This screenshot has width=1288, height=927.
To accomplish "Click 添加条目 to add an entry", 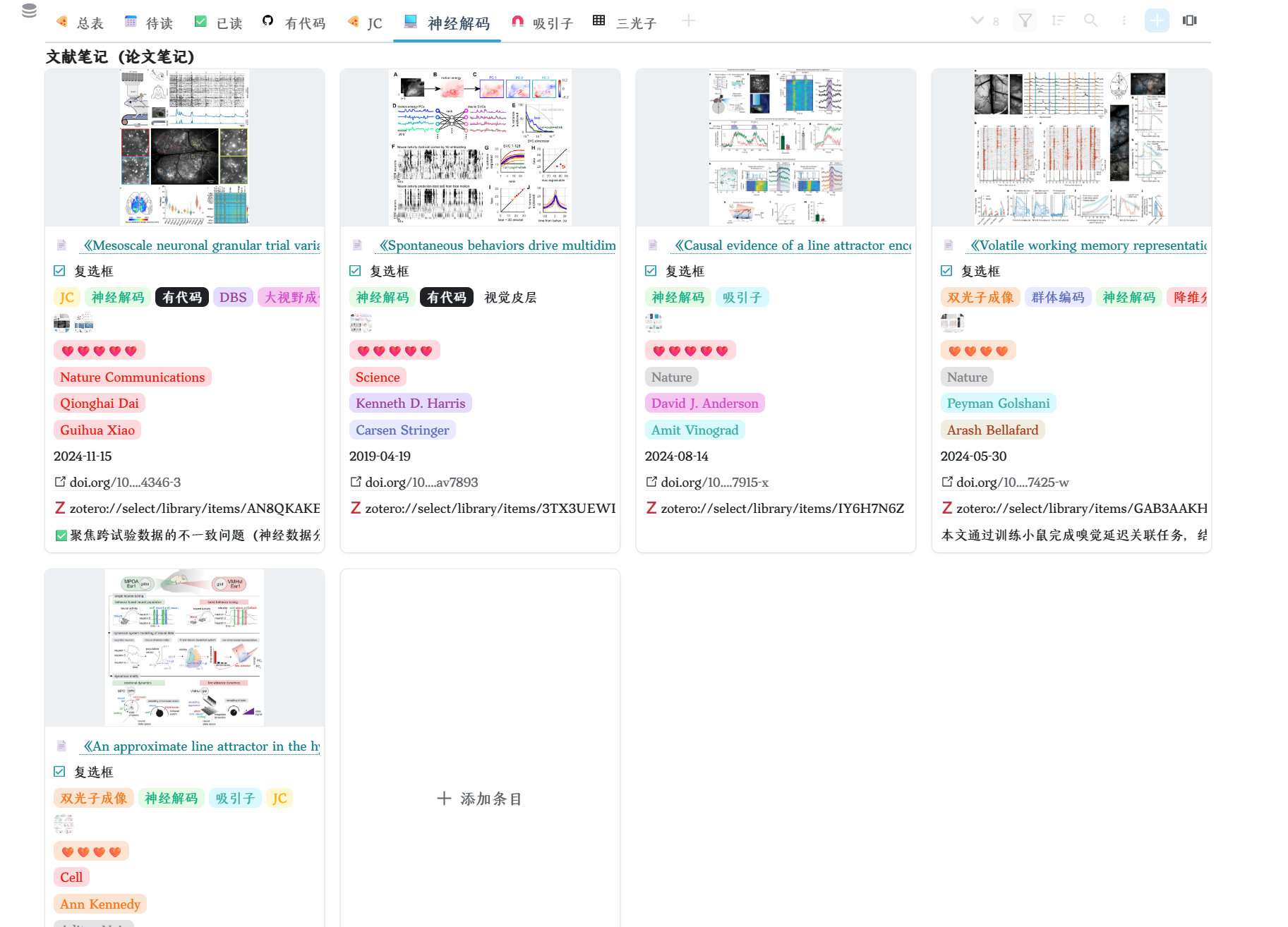I will coord(480,799).
